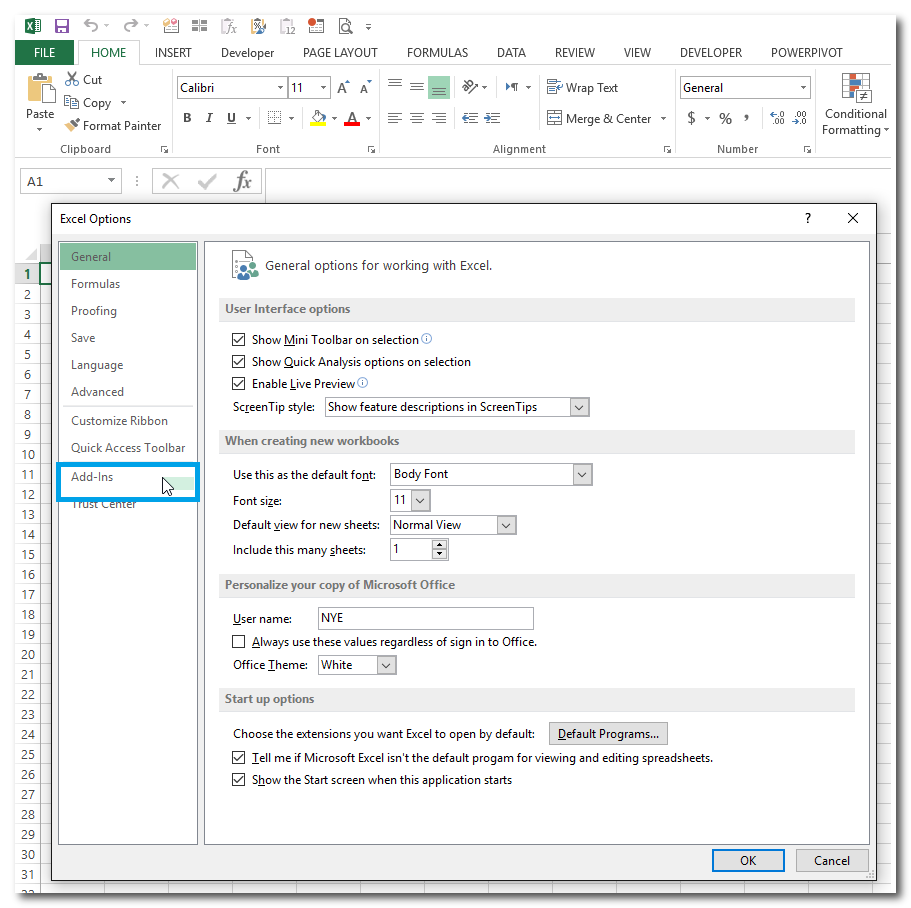Open Conditional Formatting icon in ribbon
911x908 pixels.
point(856,90)
